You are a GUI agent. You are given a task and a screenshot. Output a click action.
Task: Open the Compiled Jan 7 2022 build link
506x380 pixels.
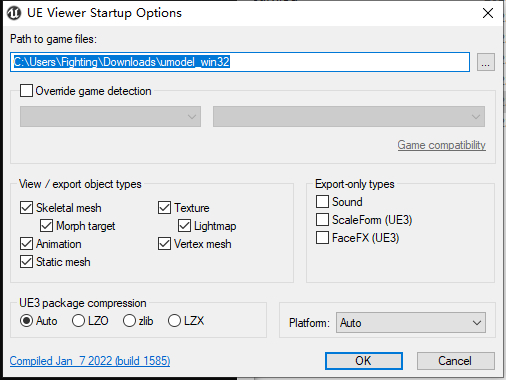click(x=90, y=361)
